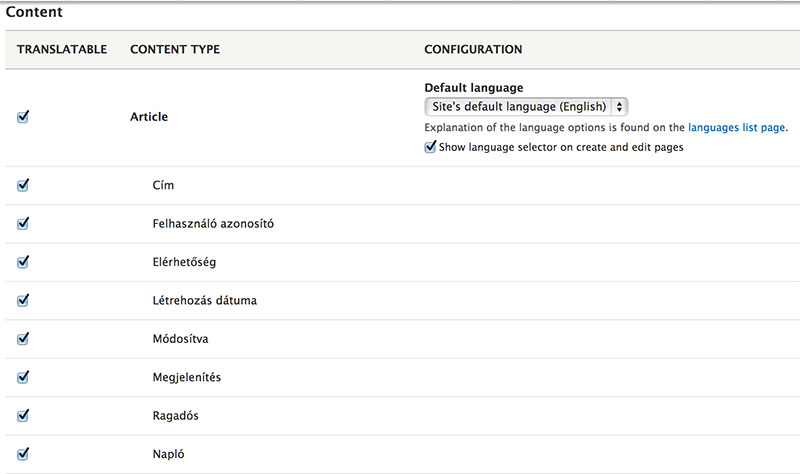Toggle translatable checkbox for Cím
Viewport: 800px width, 474px height.
click(23, 185)
